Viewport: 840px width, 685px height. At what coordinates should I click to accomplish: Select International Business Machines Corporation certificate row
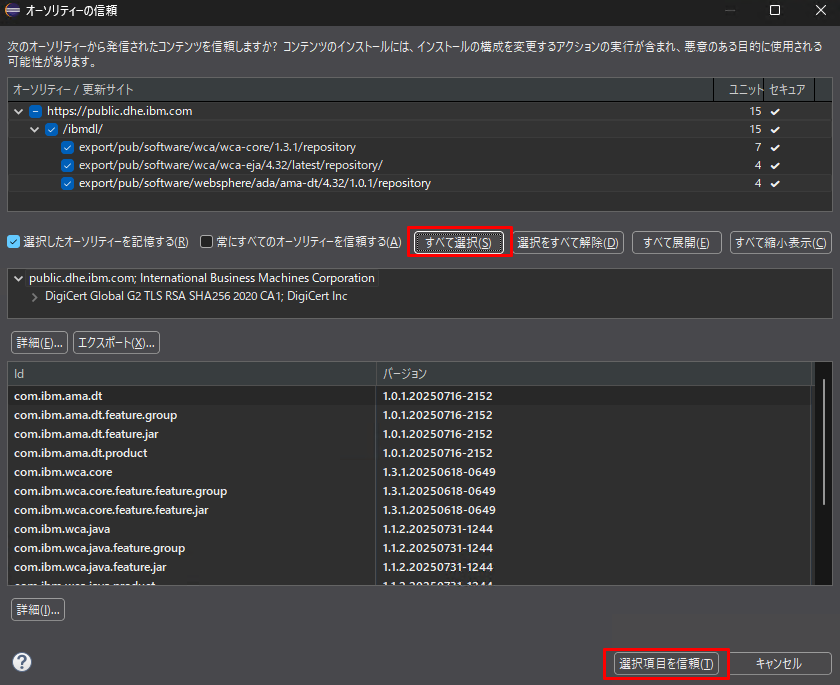(x=202, y=278)
